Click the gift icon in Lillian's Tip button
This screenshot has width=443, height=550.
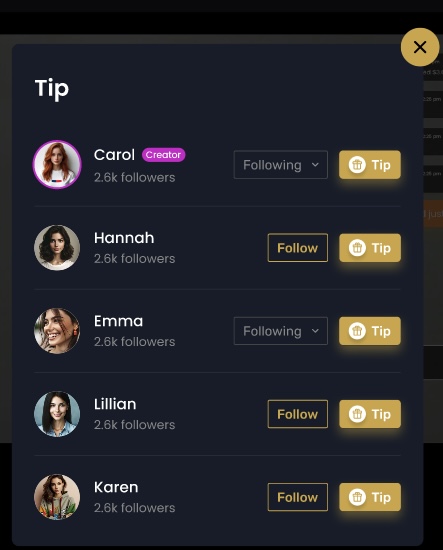pyautogui.click(x=357, y=414)
